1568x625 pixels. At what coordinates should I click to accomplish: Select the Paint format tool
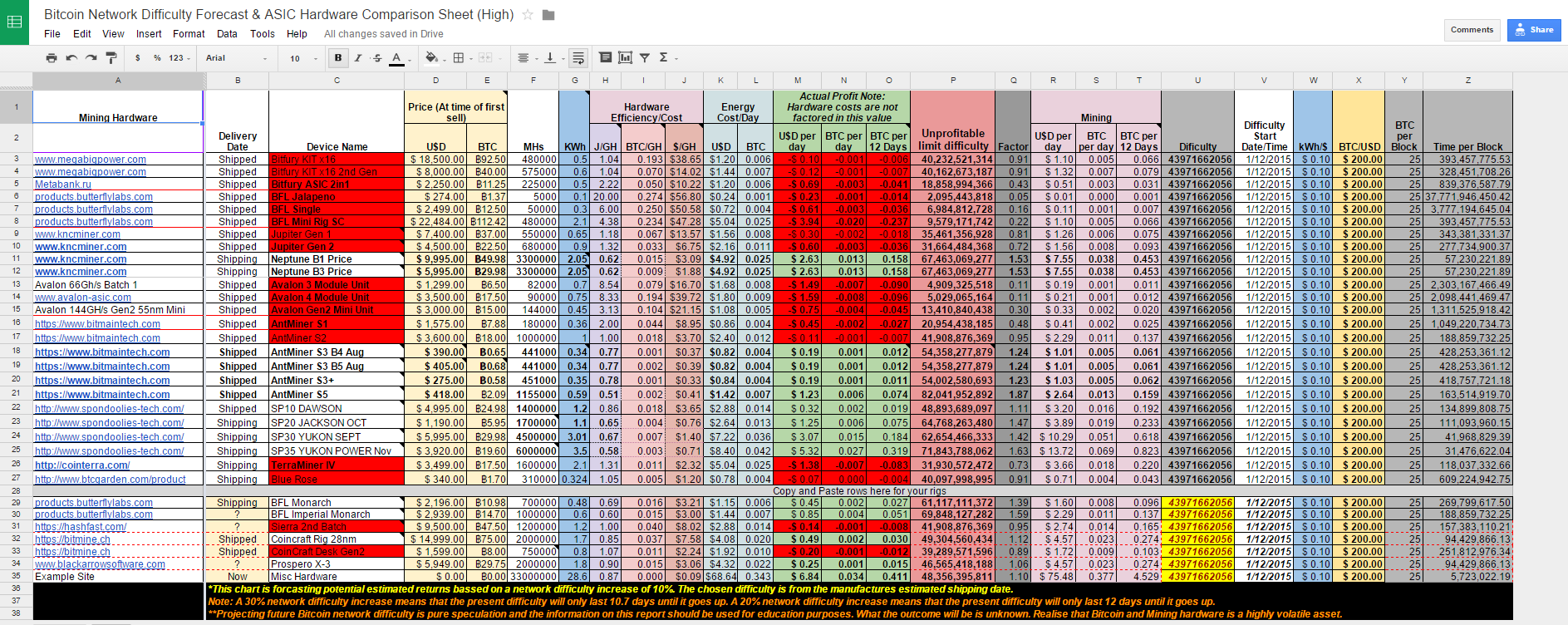[111, 58]
